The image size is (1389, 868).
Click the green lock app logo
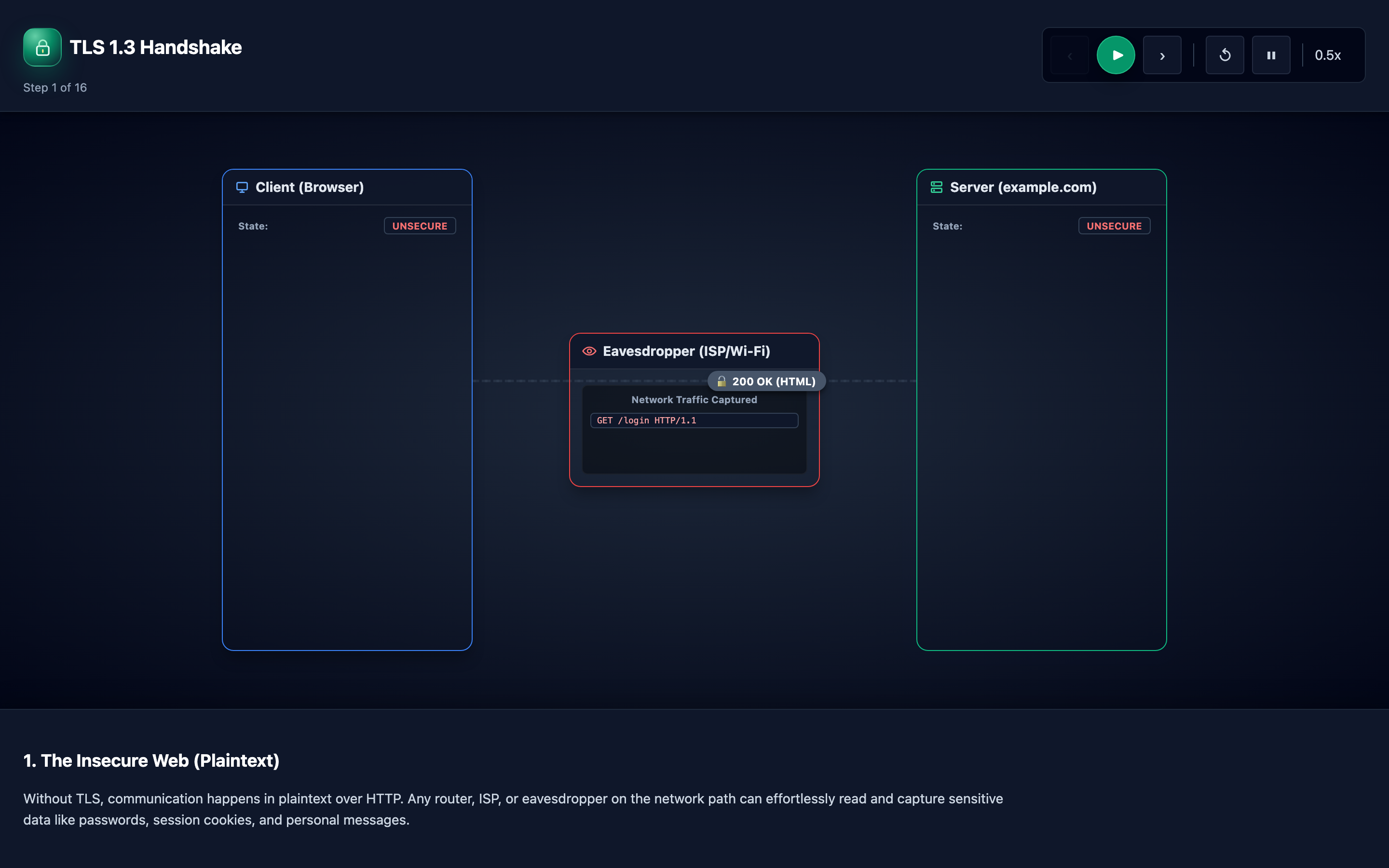42,48
